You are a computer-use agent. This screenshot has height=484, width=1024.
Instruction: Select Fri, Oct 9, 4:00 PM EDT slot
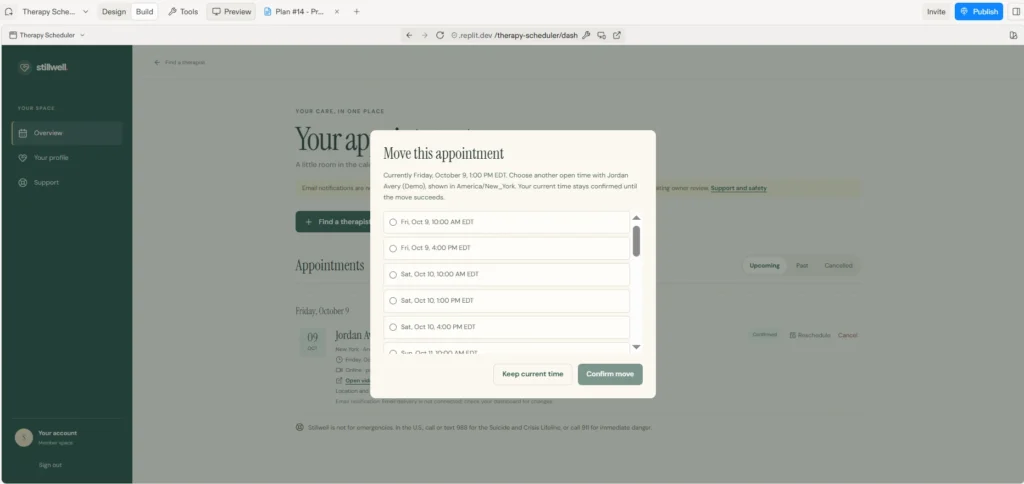coord(506,248)
